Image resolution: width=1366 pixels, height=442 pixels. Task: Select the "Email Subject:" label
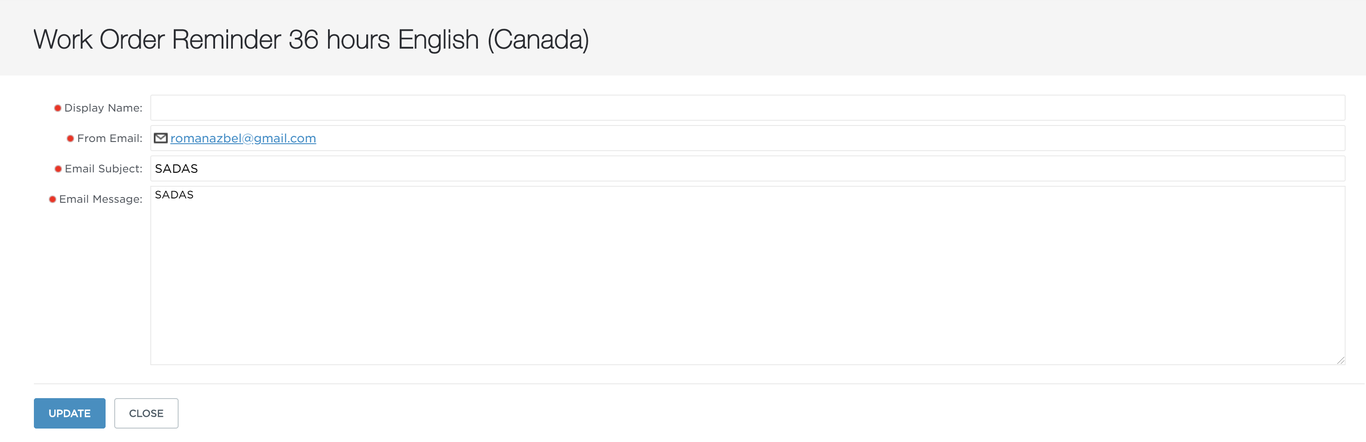pos(103,169)
